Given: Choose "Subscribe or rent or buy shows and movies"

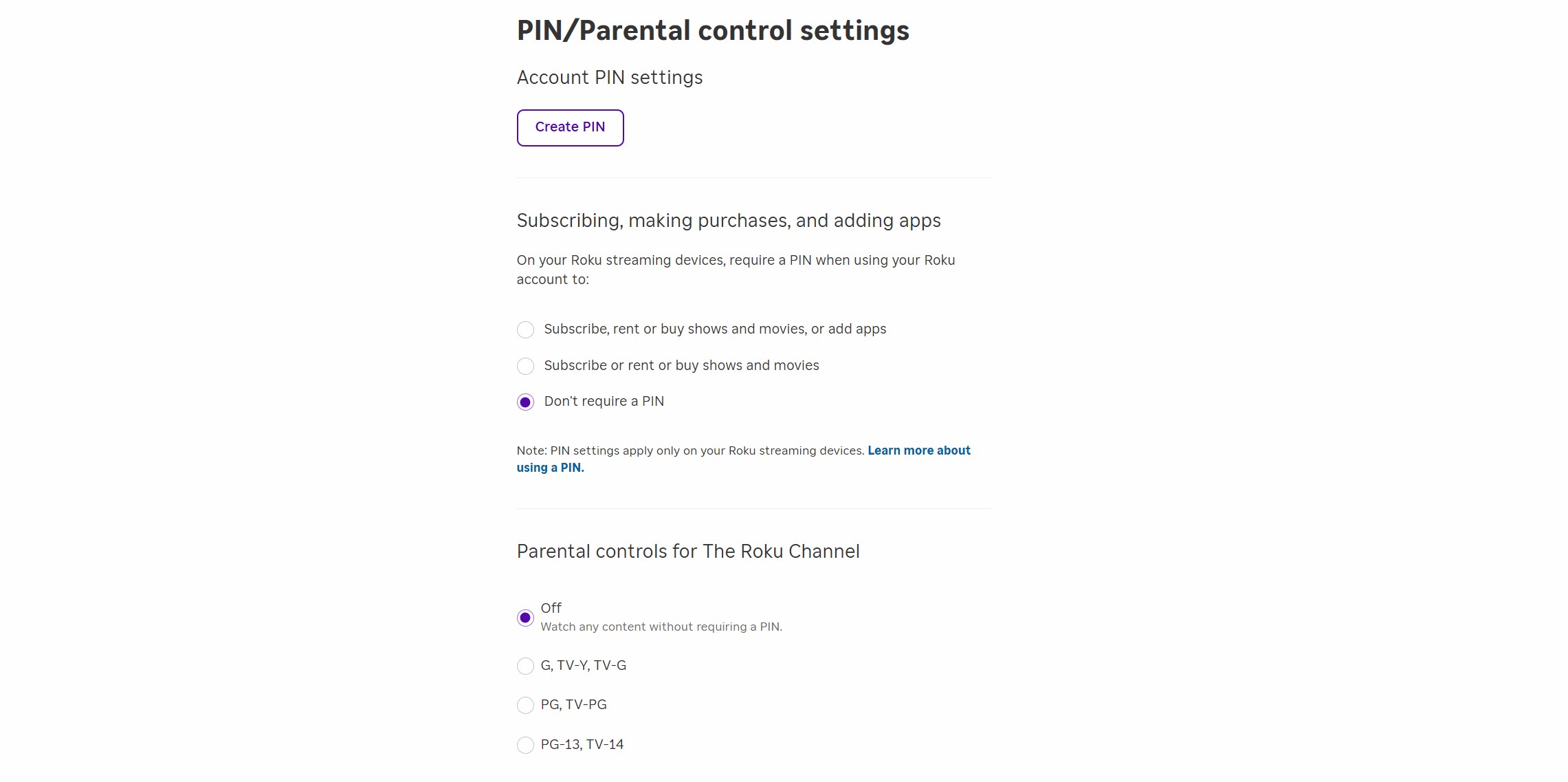Looking at the screenshot, I should (525, 366).
